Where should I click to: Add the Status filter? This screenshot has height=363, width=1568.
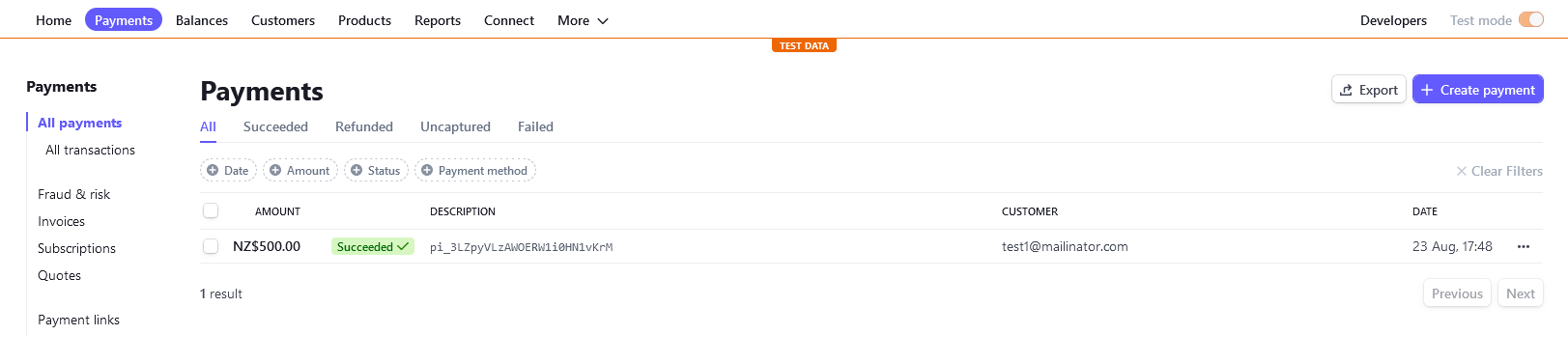(376, 171)
